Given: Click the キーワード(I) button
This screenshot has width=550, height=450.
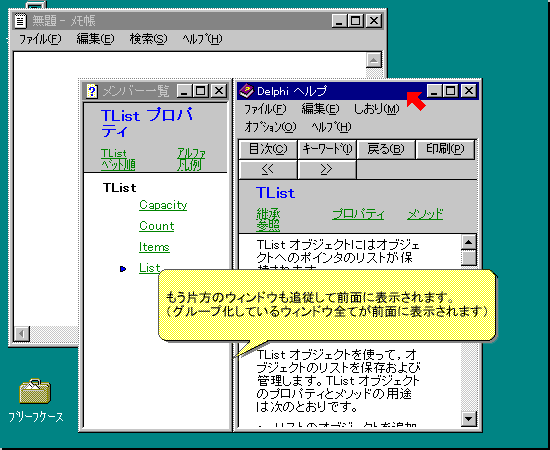Looking at the screenshot, I should pos(327,149).
